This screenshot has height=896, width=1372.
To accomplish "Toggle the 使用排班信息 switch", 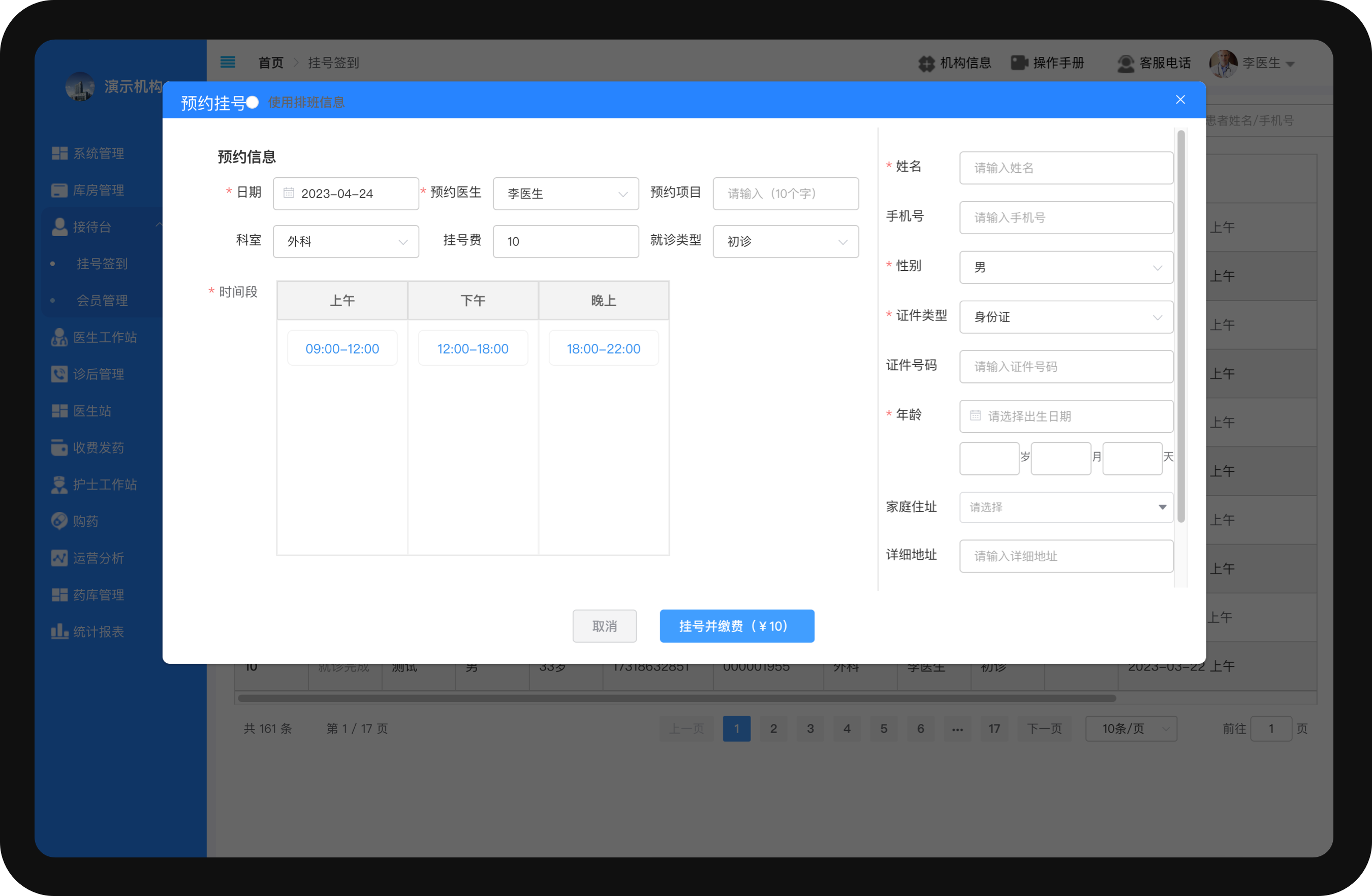I will coord(253,103).
